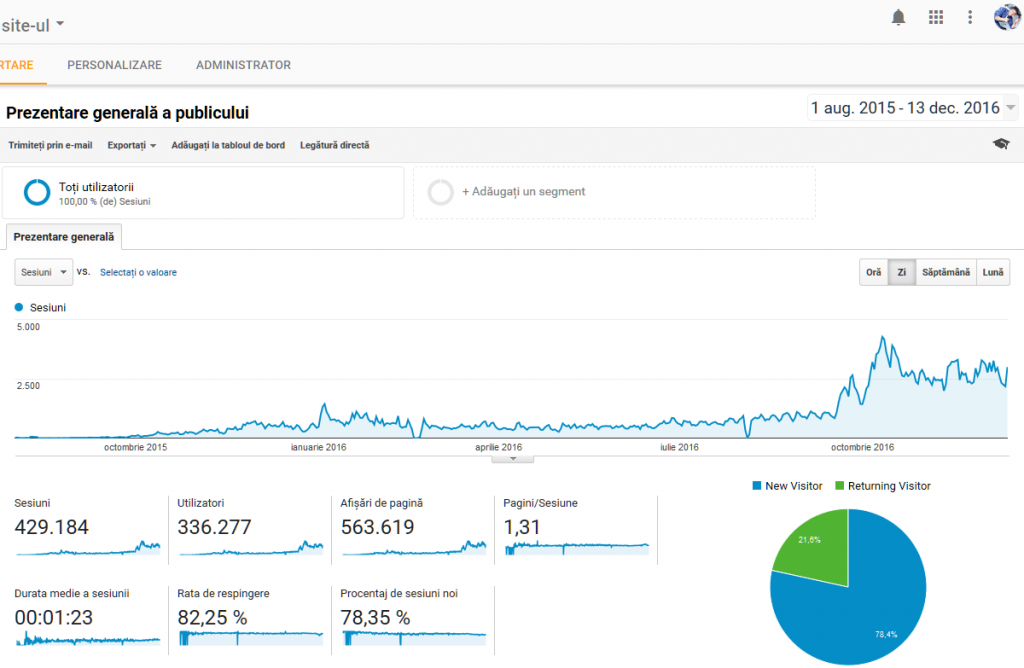Click the three-dot options icon
Viewport: 1024px width, 668px height.
coord(969,17)
